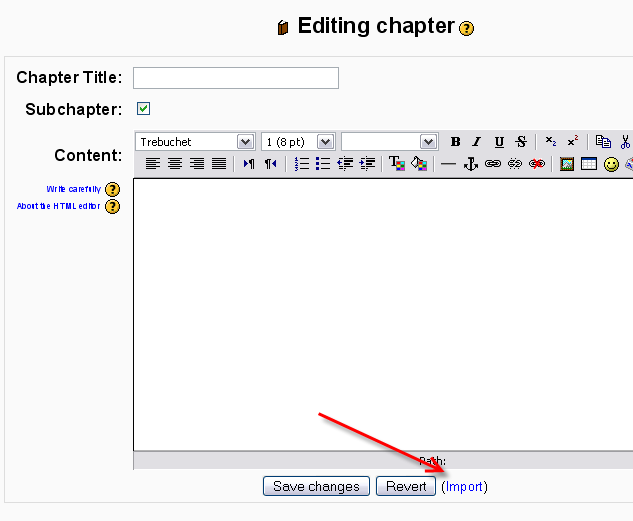Insert an image using the picture icon
Screen dimensions: 633x521
tap(567, 164)
